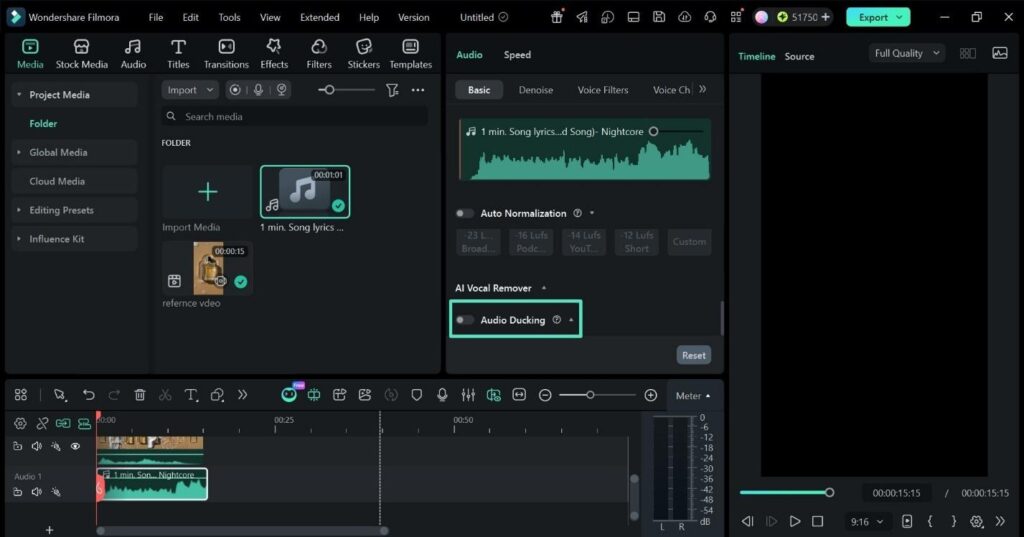Expand Global Media section

click(18, 152)
